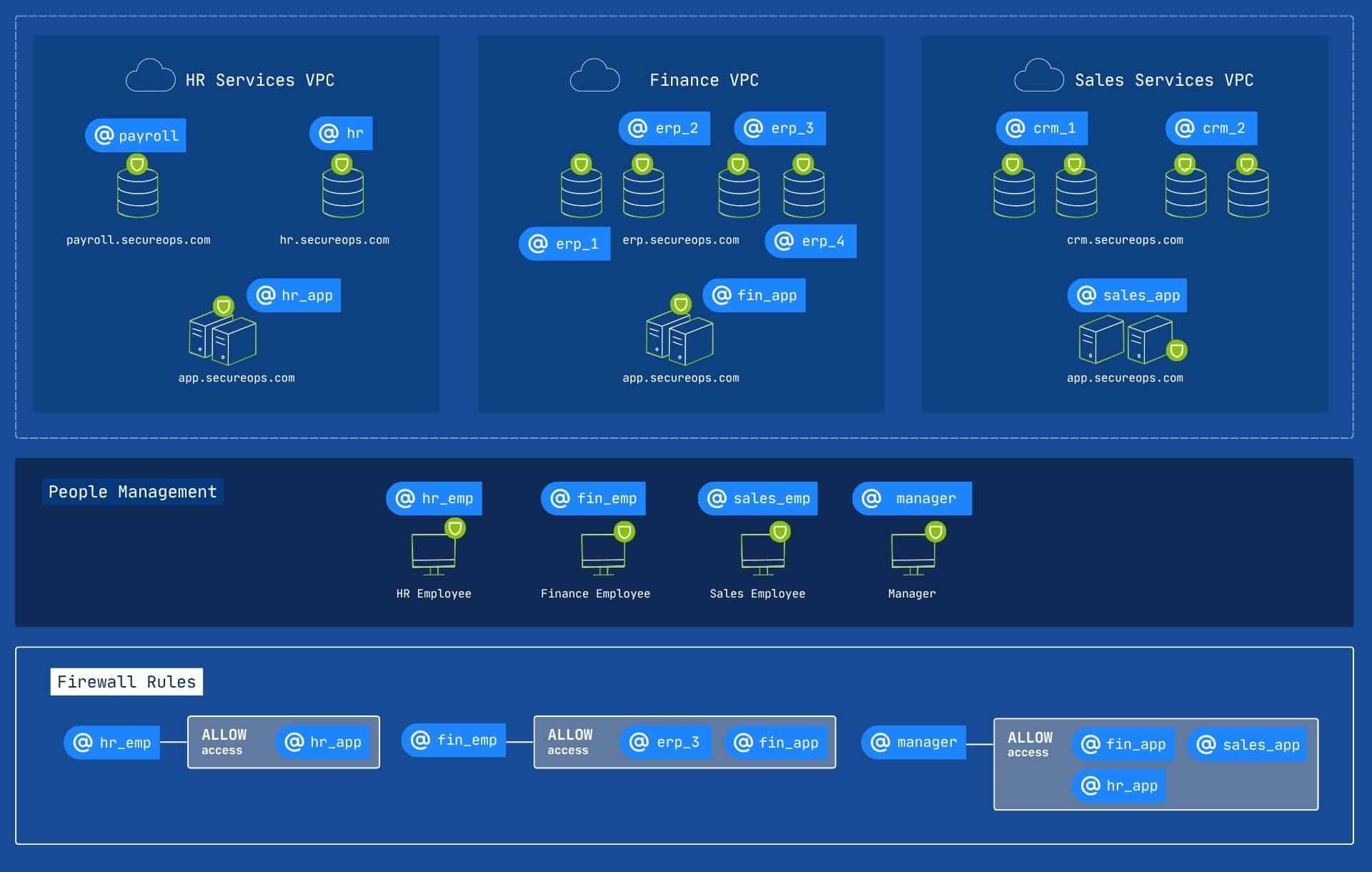Click the Sales Services VPC cloud icon
The width and height of the screenshot is (1372, 872).
(x=1039, y=76)
